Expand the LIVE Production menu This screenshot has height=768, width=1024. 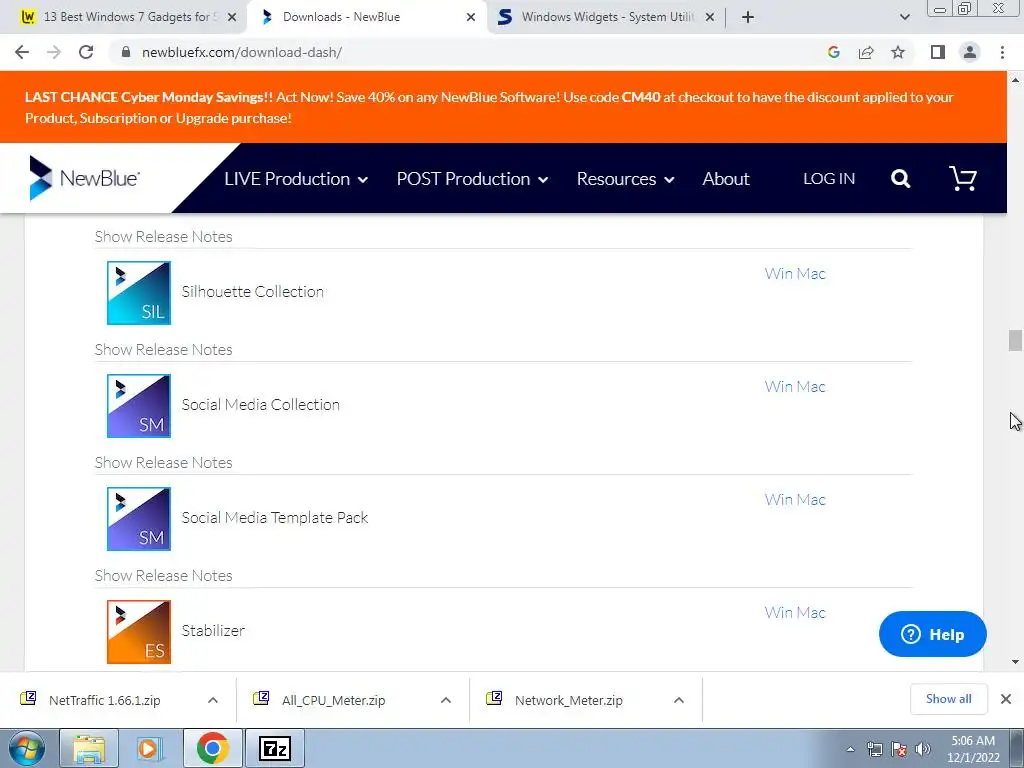click(296, 179)
